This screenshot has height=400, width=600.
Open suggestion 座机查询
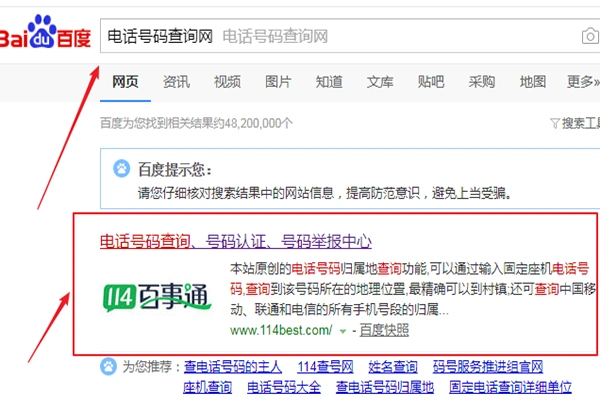point(207,387)
